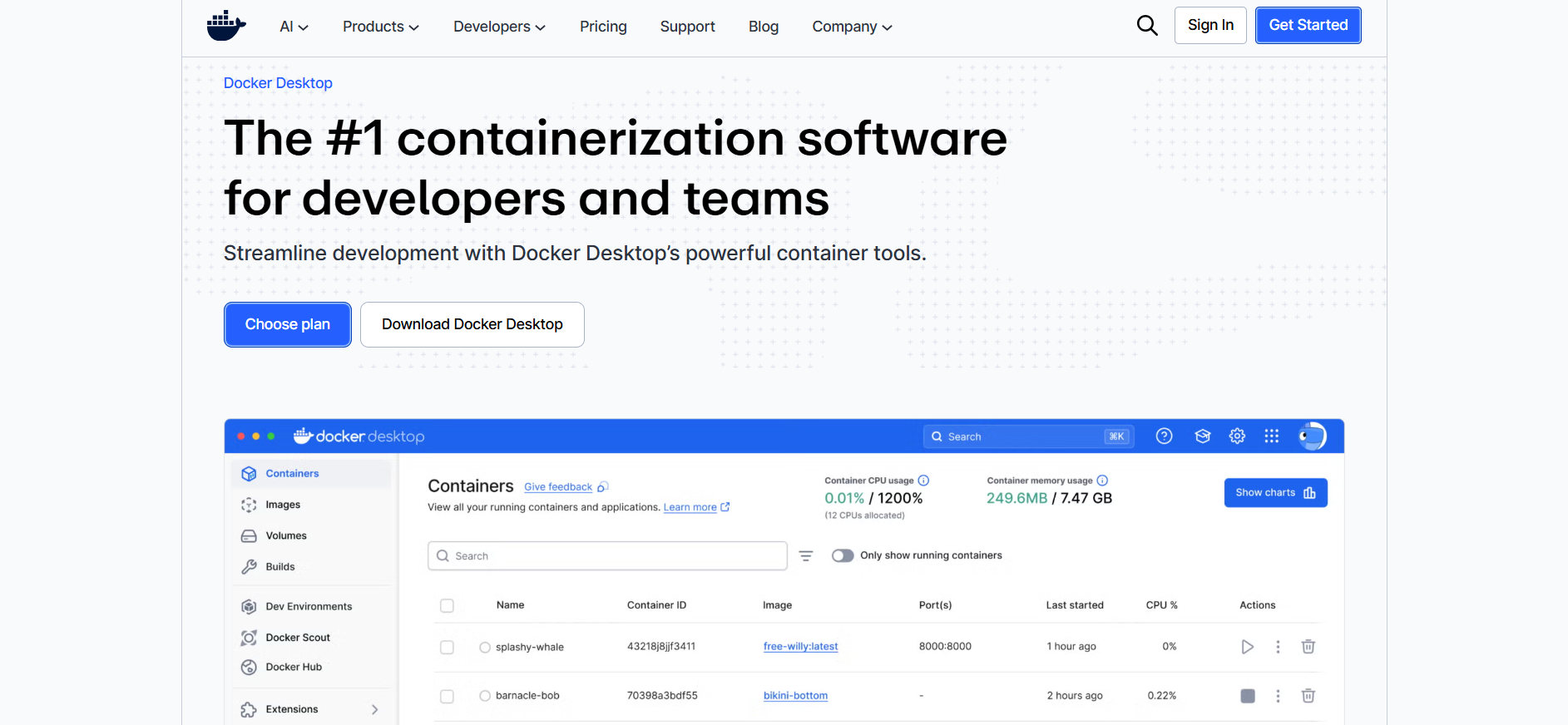This screenshot has height=725, width=1568.
Task: Toggle Only show running containers
Action: (843, 556)
